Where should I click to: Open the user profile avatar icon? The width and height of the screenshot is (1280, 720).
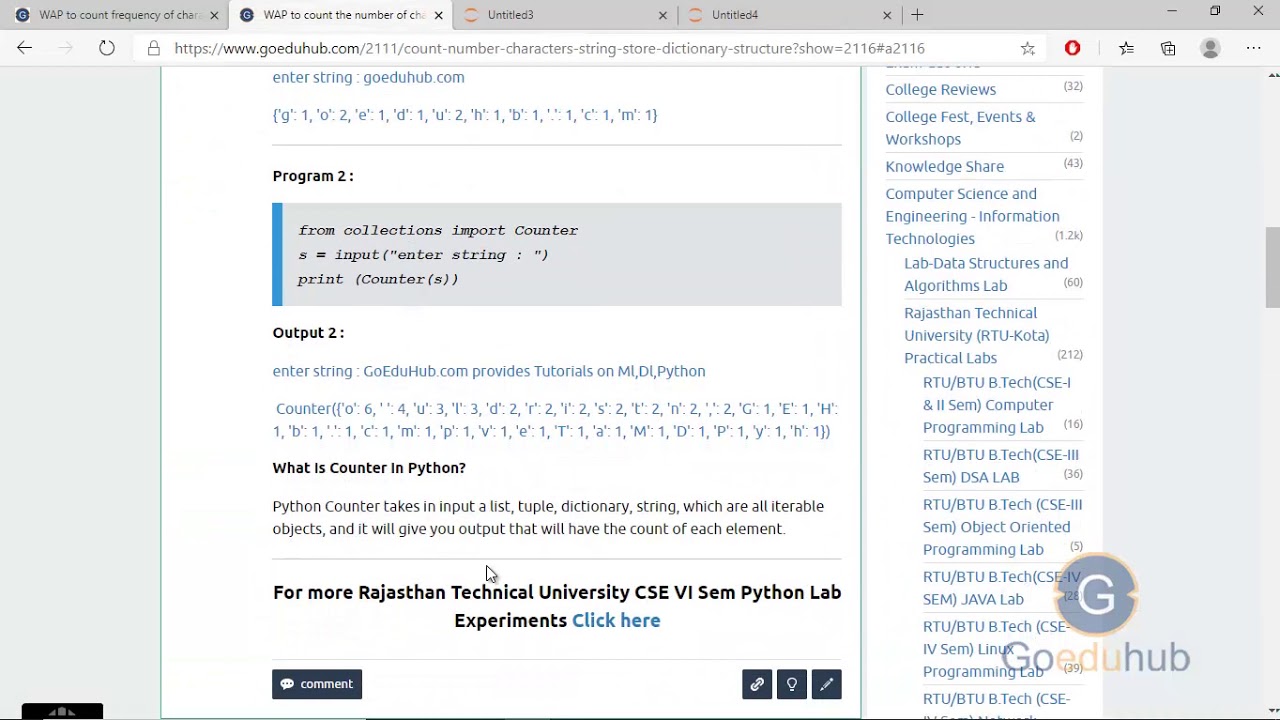(x=1210, y=48)
